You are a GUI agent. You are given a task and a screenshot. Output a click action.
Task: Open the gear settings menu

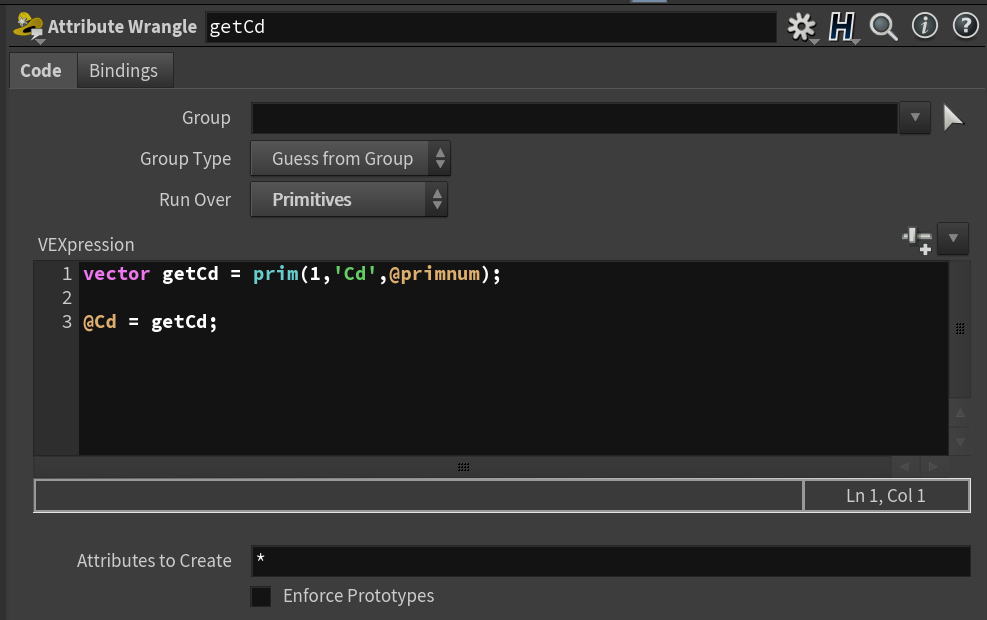(x=801, y=27)
